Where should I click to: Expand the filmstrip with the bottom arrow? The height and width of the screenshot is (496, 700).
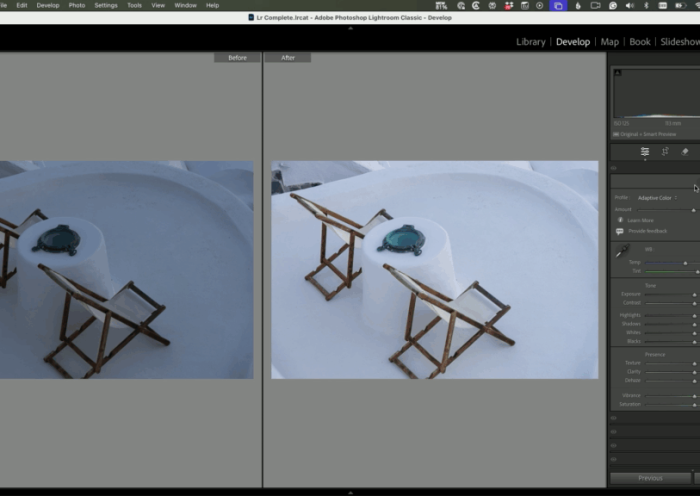[x=350, y=492]
